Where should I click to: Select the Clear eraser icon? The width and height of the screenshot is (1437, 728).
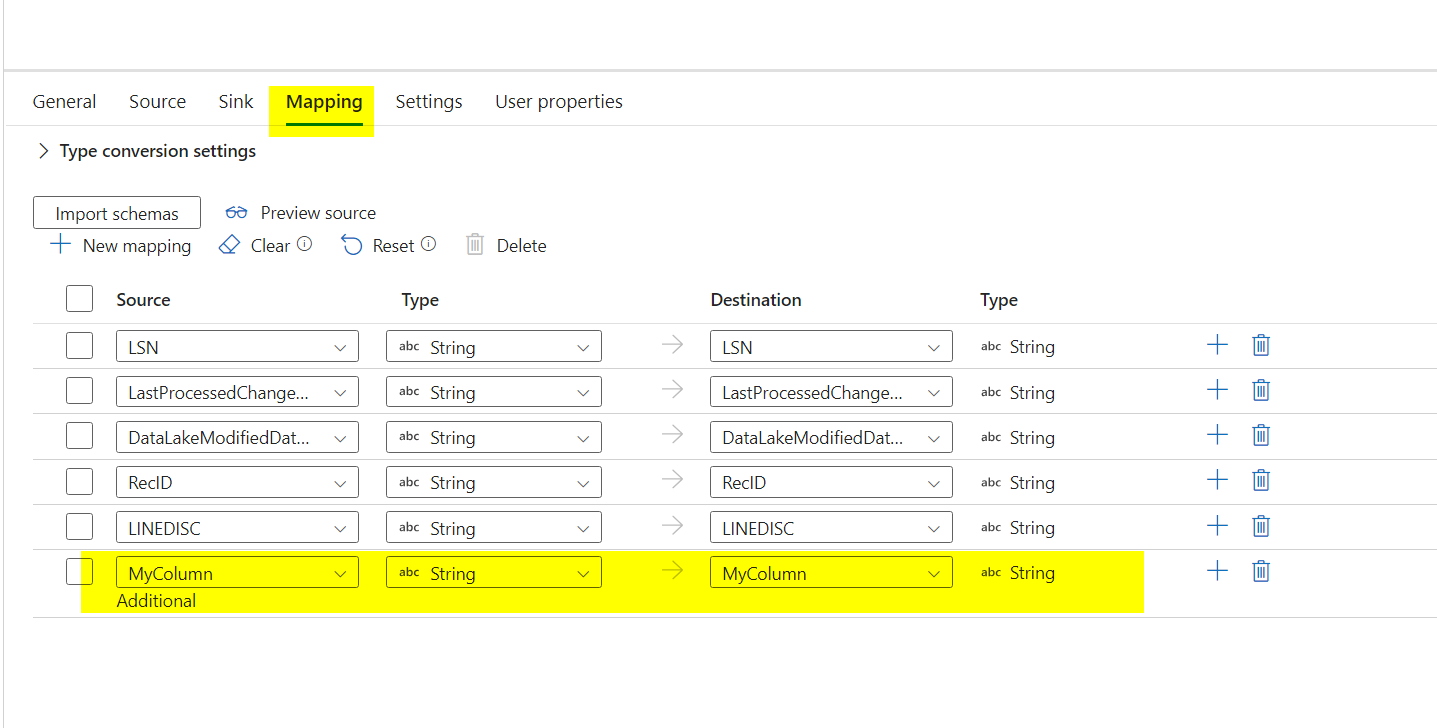(230, 245)
